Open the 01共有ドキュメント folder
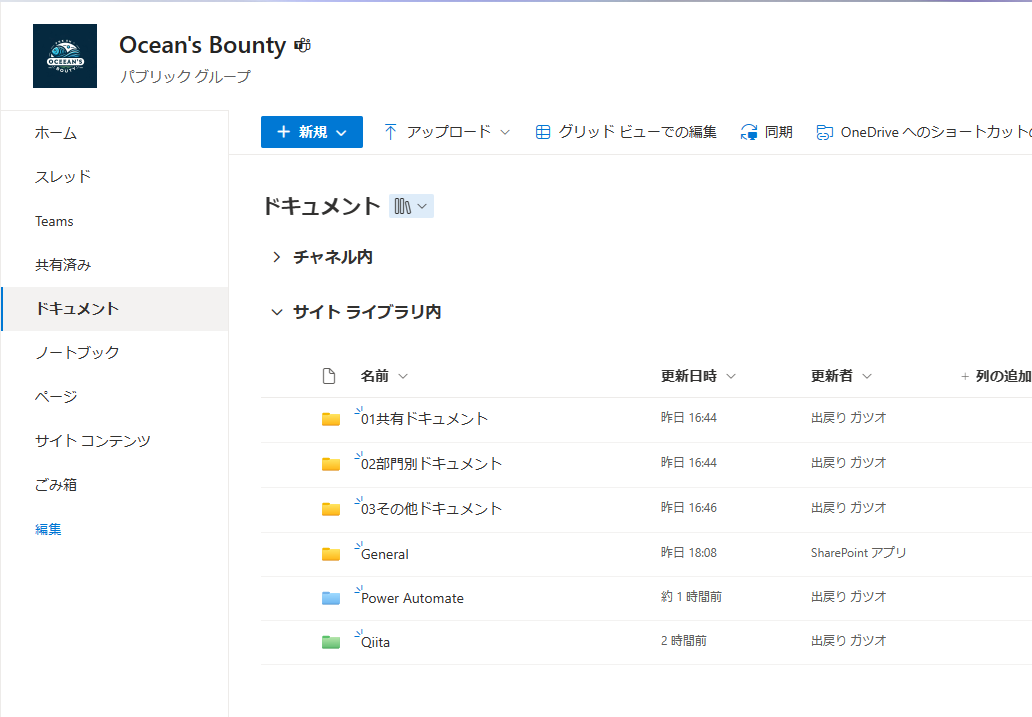The width and height of the screenshot is (1032, 717). (425, 419)
